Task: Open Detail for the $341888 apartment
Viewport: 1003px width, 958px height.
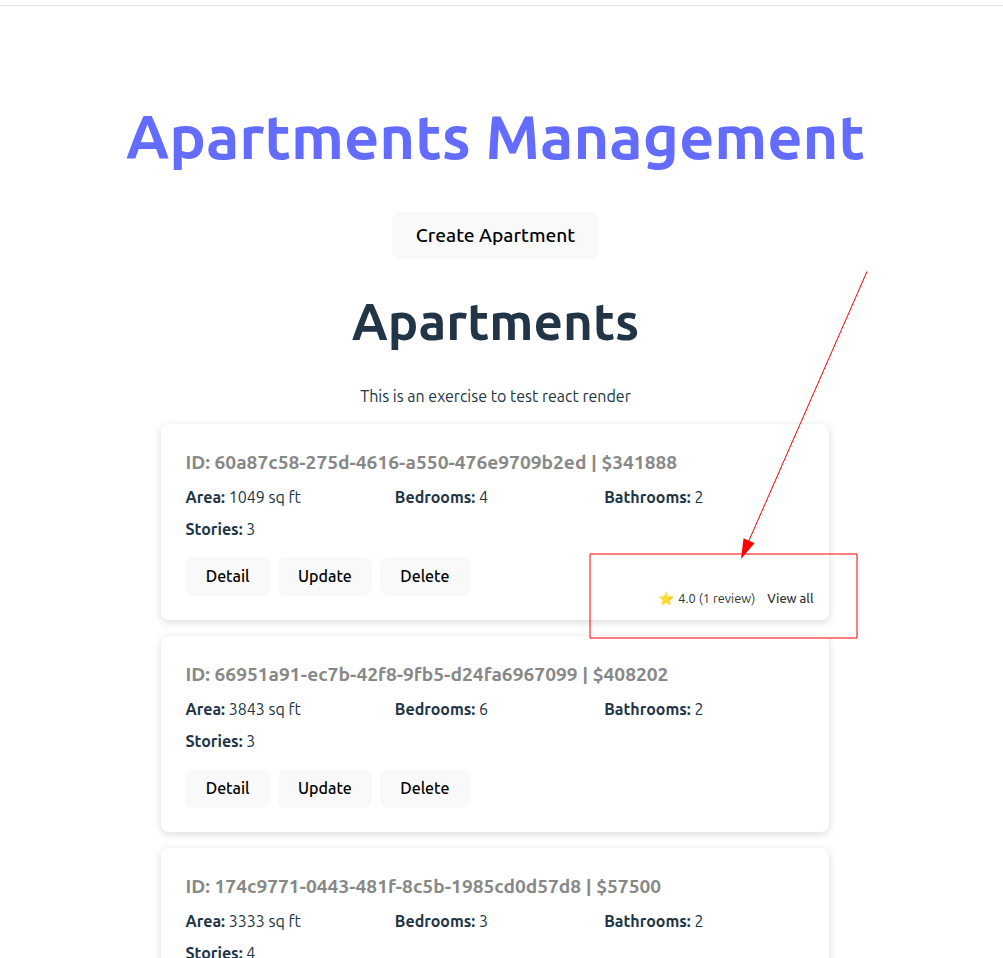Action: 227,576
